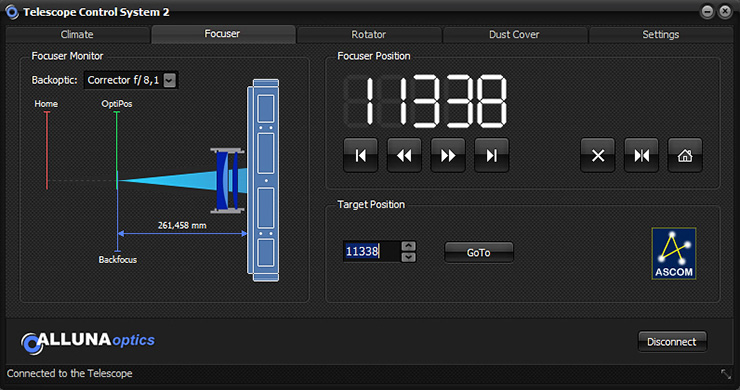The image size is (740, 390).
Task: Send focuser to home position
Action: pos(685,155)
